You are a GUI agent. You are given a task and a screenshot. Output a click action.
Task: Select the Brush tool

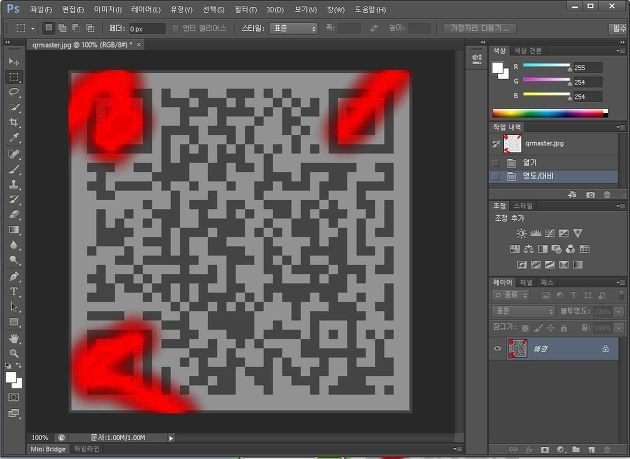(x=14, y=169)
